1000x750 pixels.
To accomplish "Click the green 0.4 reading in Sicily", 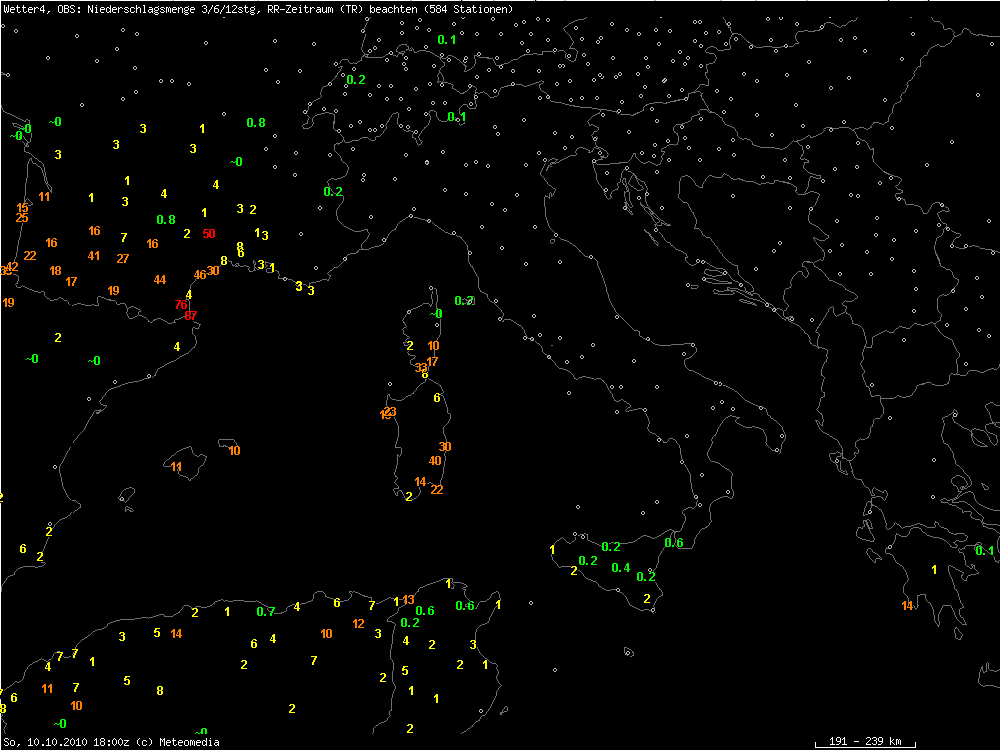I will pyautogui.click(x=620, y=568).
